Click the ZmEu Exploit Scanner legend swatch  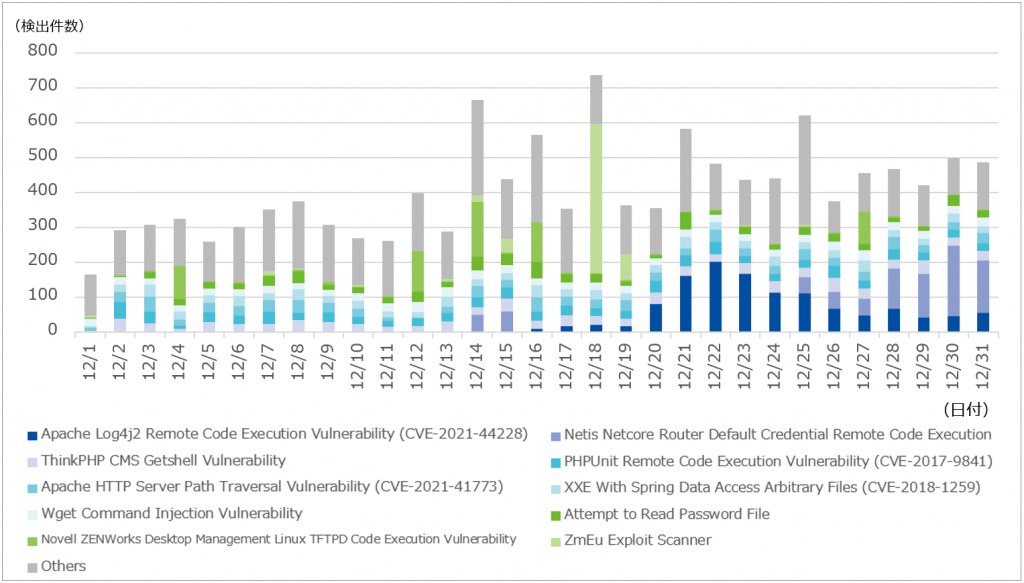click(x=555, y=541)
